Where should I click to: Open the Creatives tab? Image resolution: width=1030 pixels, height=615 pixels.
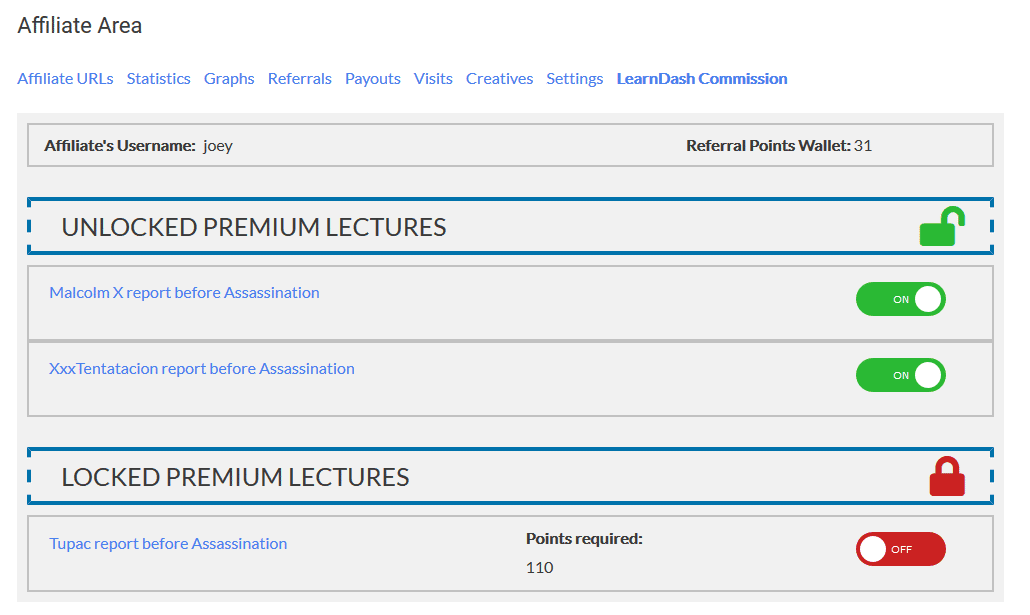(x=499, y=79)
